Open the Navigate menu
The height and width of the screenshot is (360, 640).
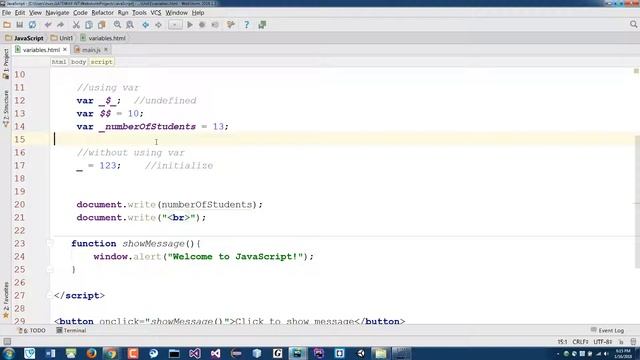pyautogui.click(x=57, y=13)
